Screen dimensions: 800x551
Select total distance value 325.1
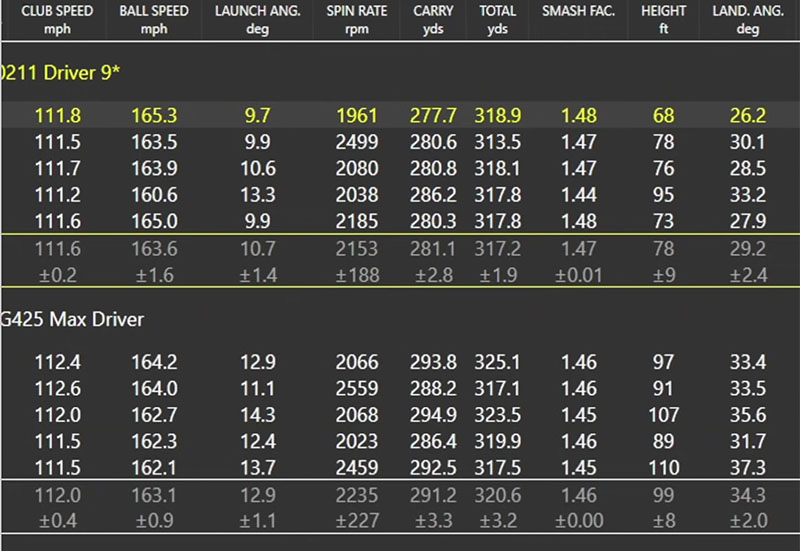click(x=498, y=362)
